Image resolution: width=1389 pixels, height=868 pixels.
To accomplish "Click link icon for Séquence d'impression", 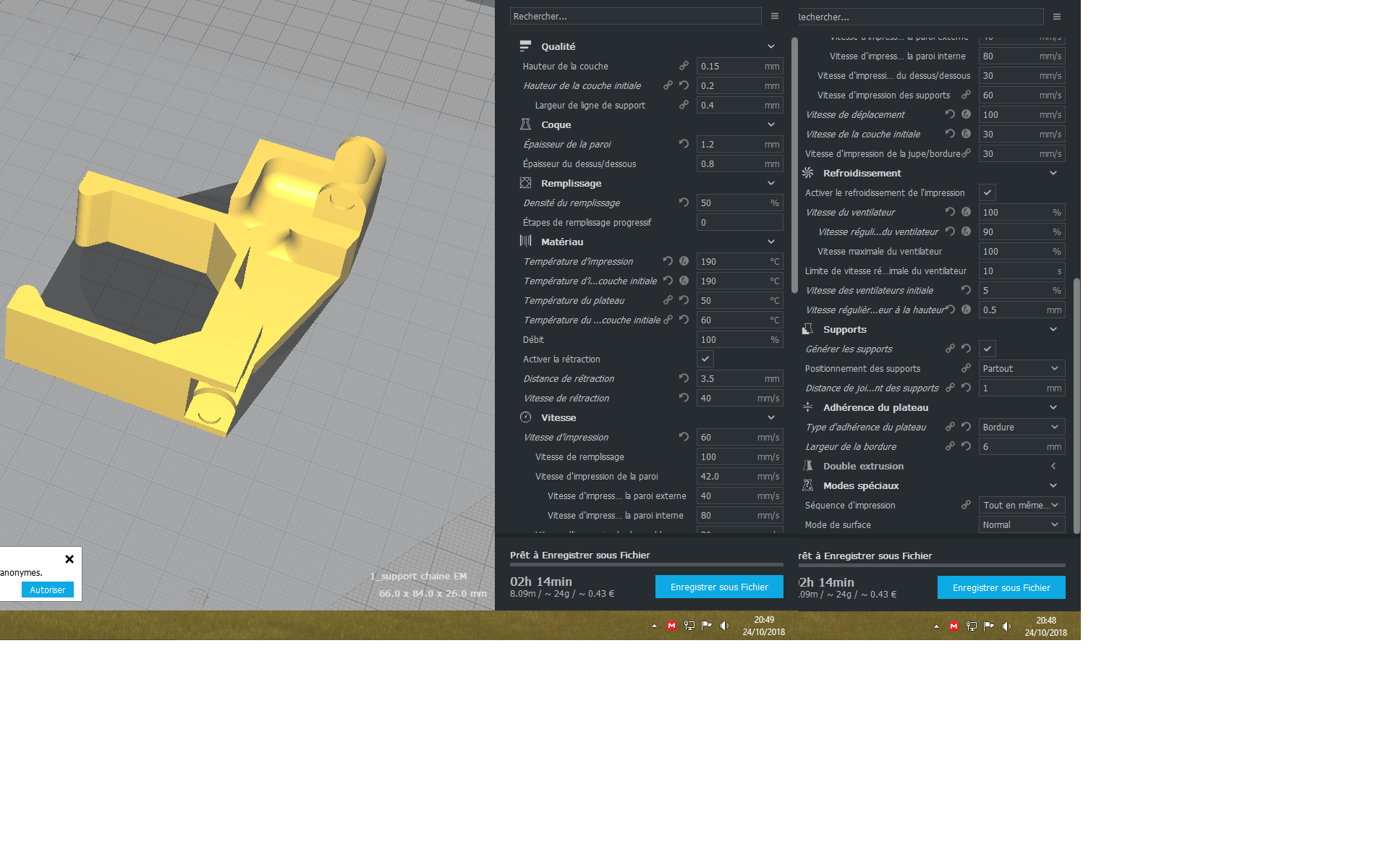I will pos(966,505).
